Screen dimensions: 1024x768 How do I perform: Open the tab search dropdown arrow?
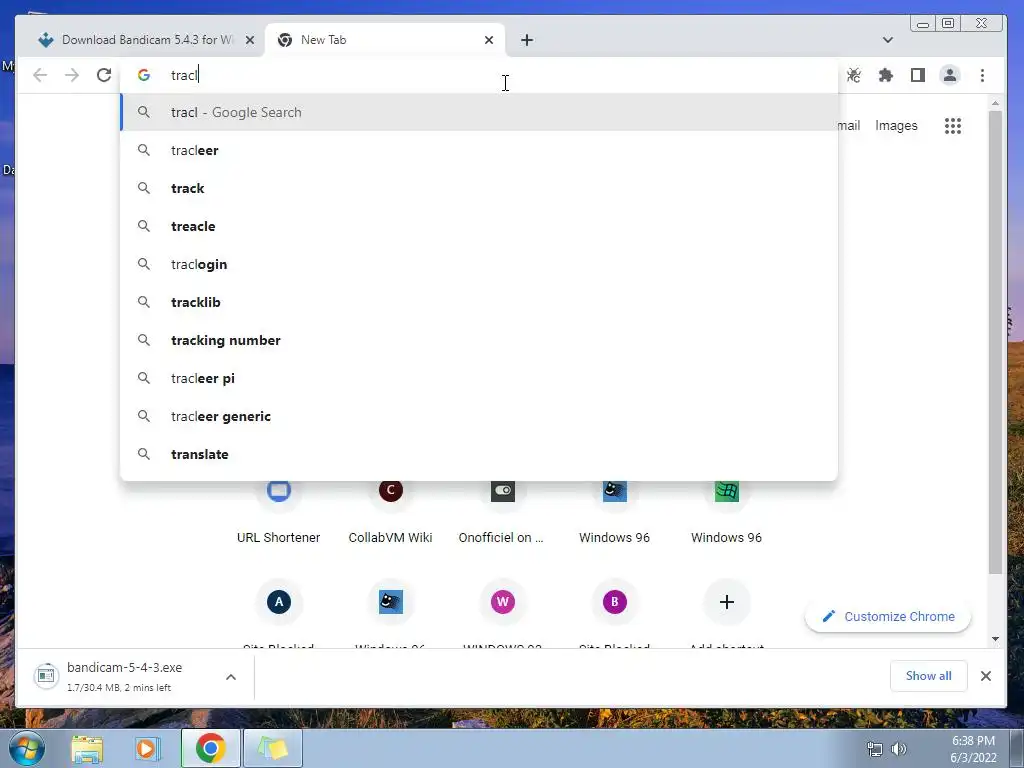pyautogui.click(x=888, y=40)
